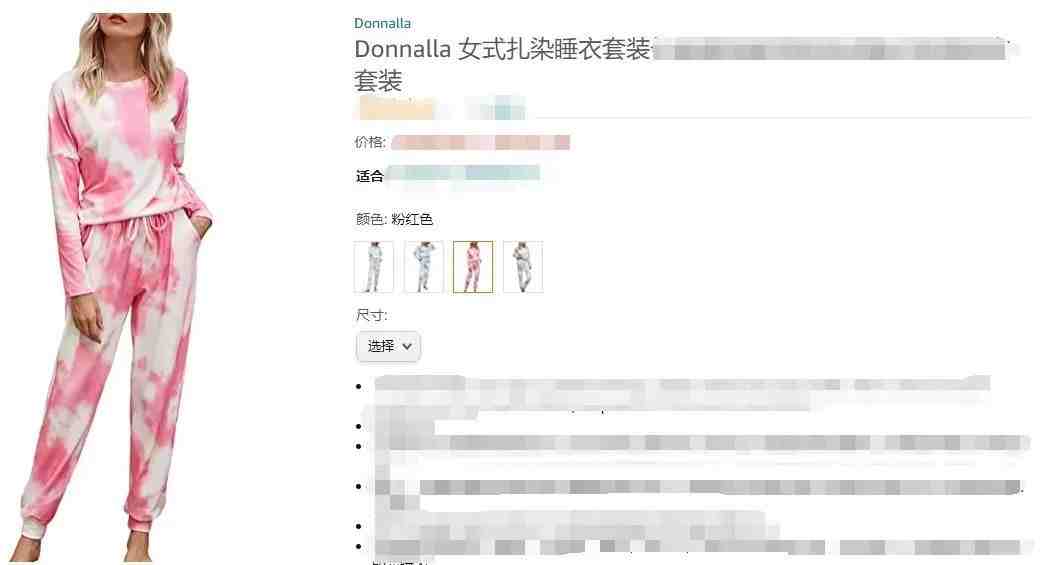This screenshot has width=1041, height=565.
Task: Click the bold 适合 label
Action: [370, 176]
